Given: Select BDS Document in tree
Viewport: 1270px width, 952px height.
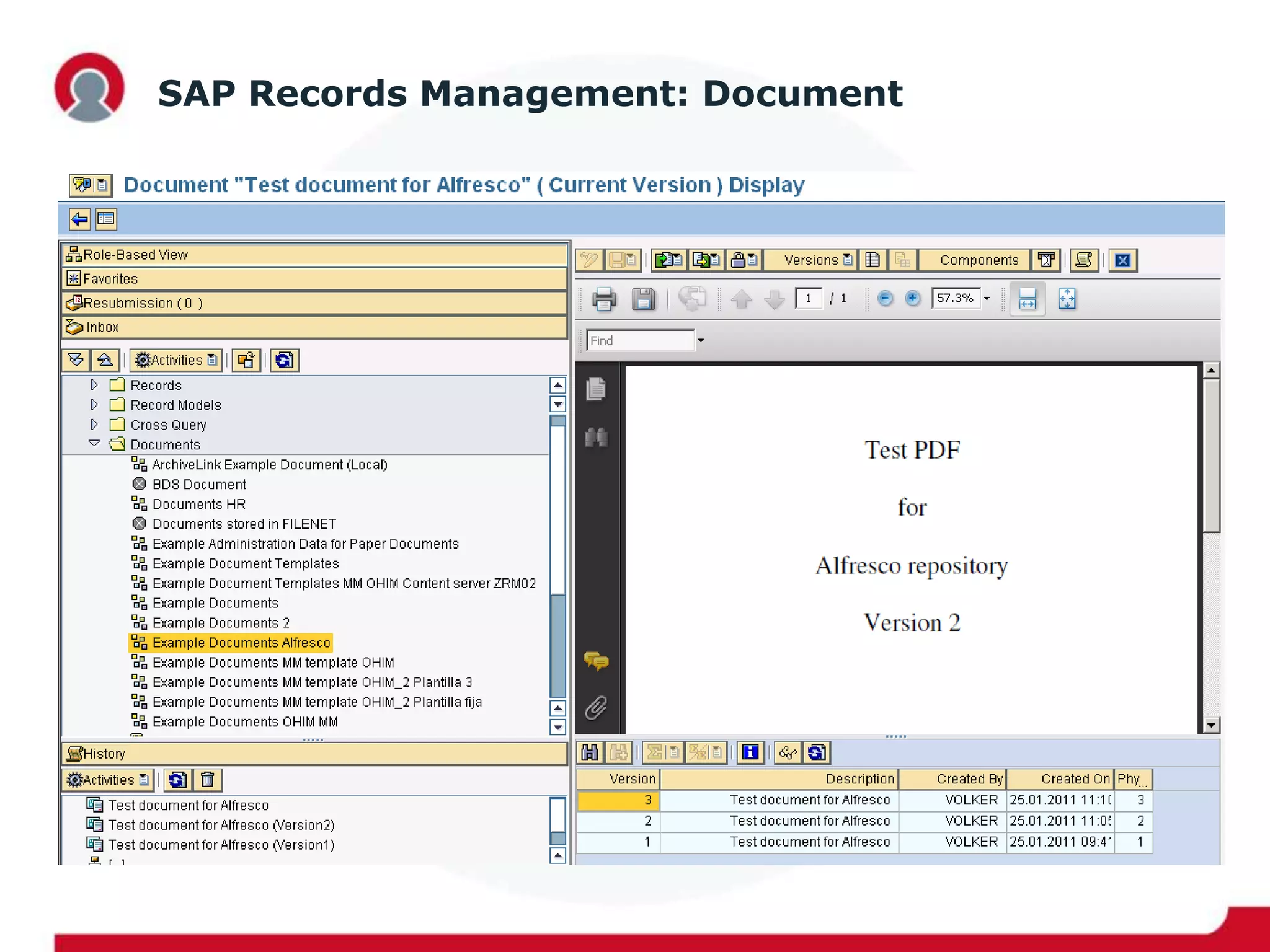Looking at the screenshot, I should 199,485.
